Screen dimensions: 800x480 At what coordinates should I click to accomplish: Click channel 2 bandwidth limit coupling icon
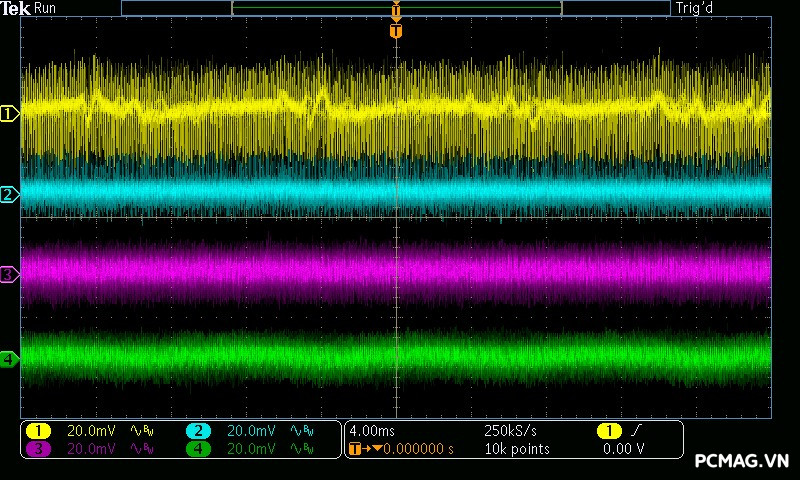(300, 431)
